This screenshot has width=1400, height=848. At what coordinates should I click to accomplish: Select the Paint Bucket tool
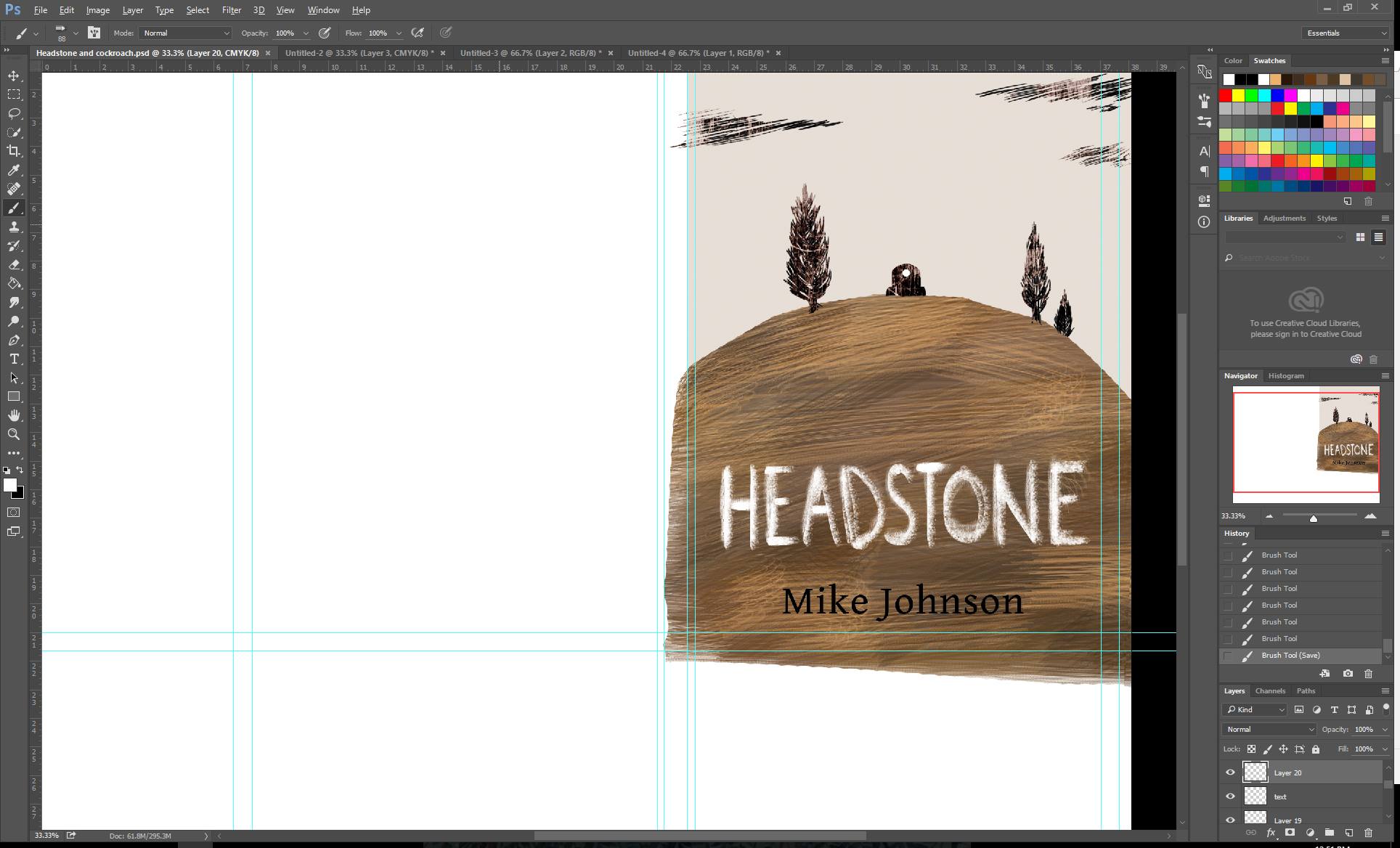[14, 283]
